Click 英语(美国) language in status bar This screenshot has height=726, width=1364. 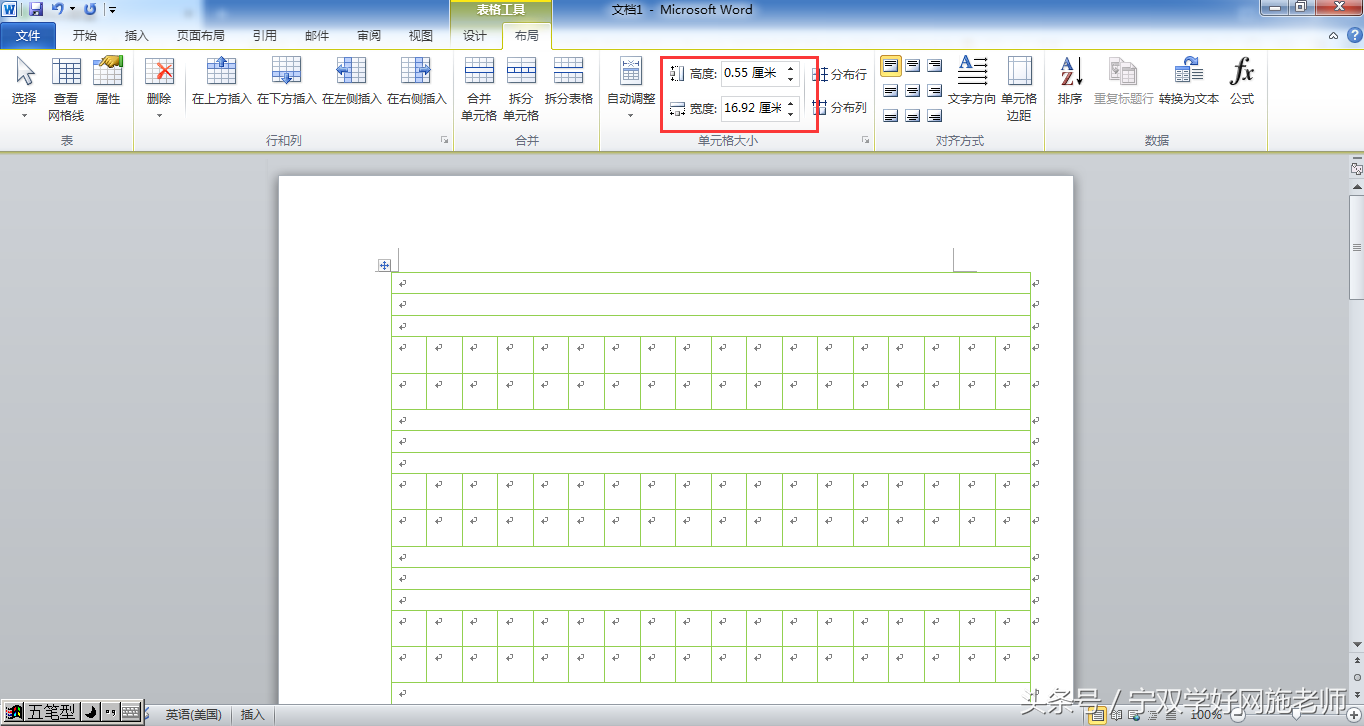(x=193, y=714)
